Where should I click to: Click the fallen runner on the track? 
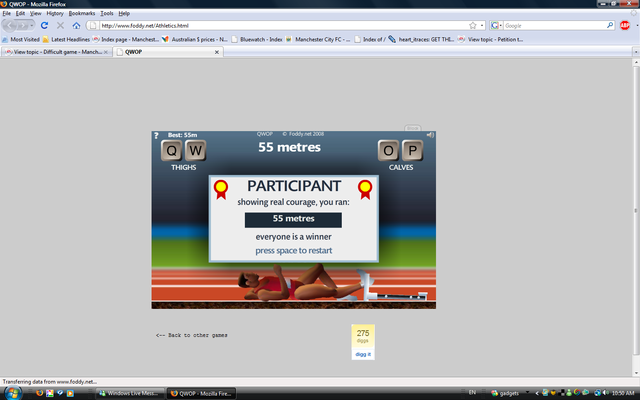302,282
